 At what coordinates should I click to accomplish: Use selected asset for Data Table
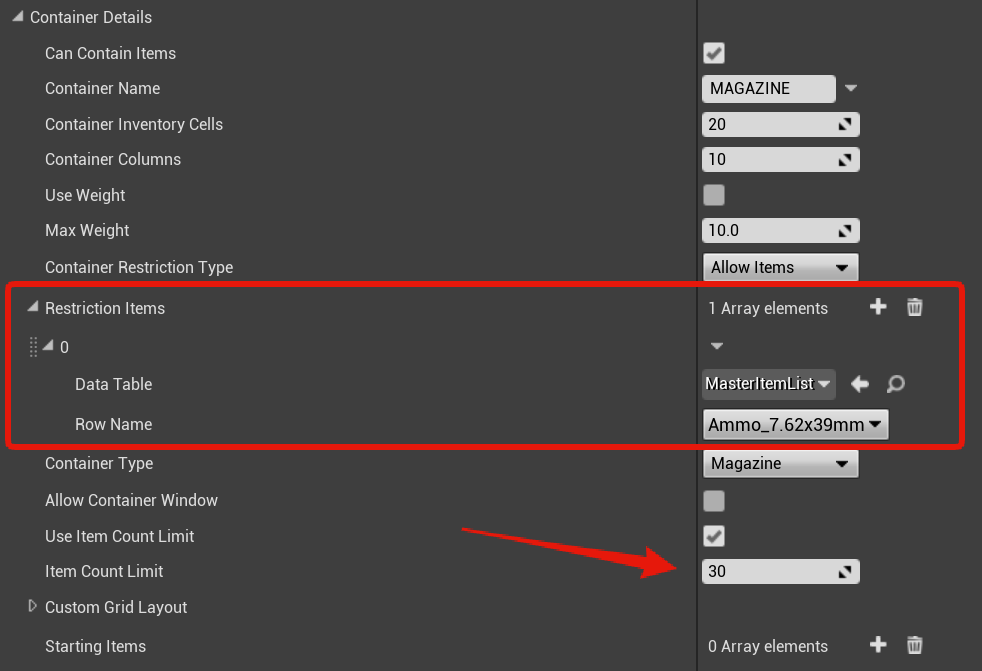pyautogui.click(x=860, y=383)
